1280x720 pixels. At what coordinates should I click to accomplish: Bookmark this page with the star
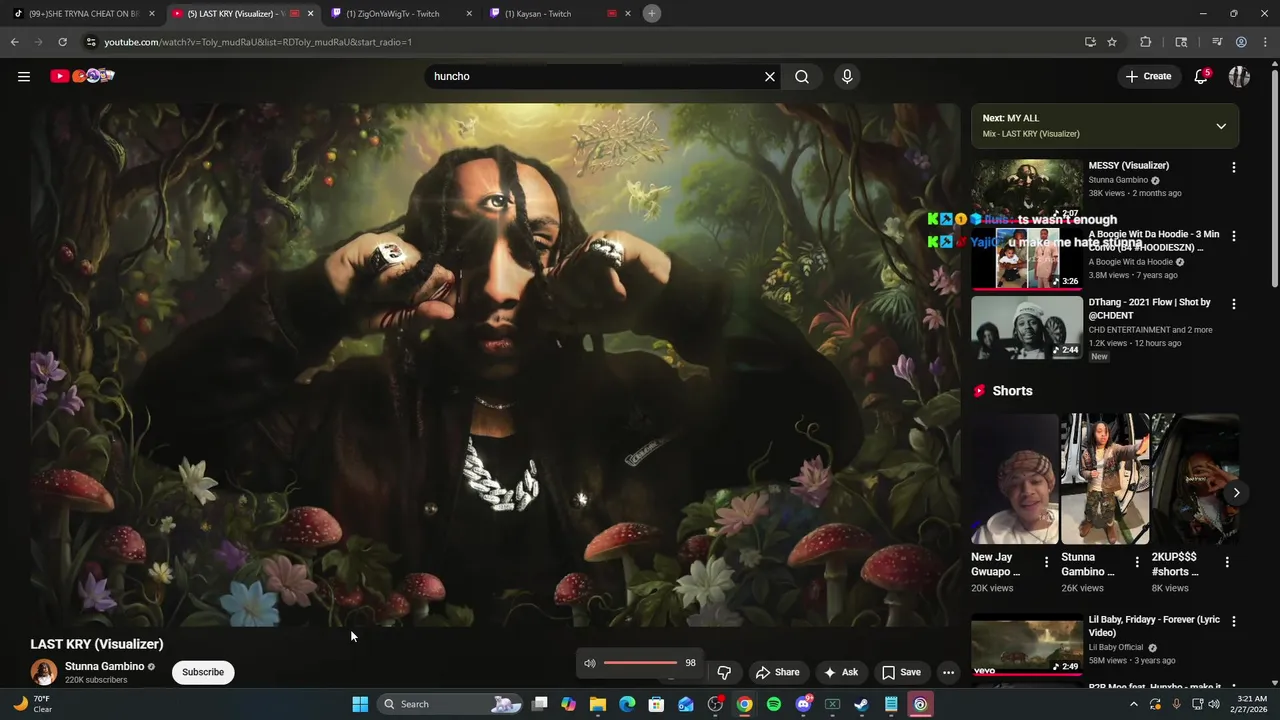click(x=1112, y=42)
